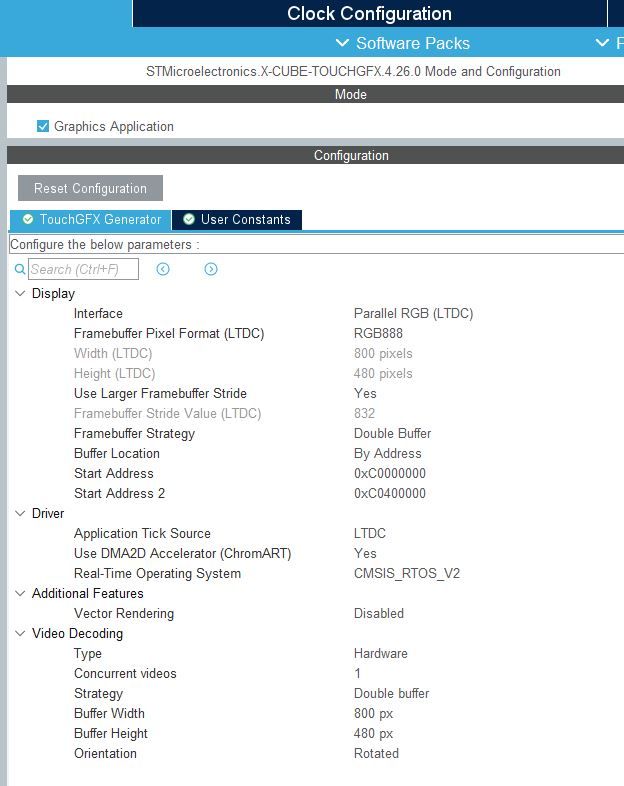Screen dimensions: 624x786
Task: Uncheck the Graphics Application checkbox
Action: (43, 126)
